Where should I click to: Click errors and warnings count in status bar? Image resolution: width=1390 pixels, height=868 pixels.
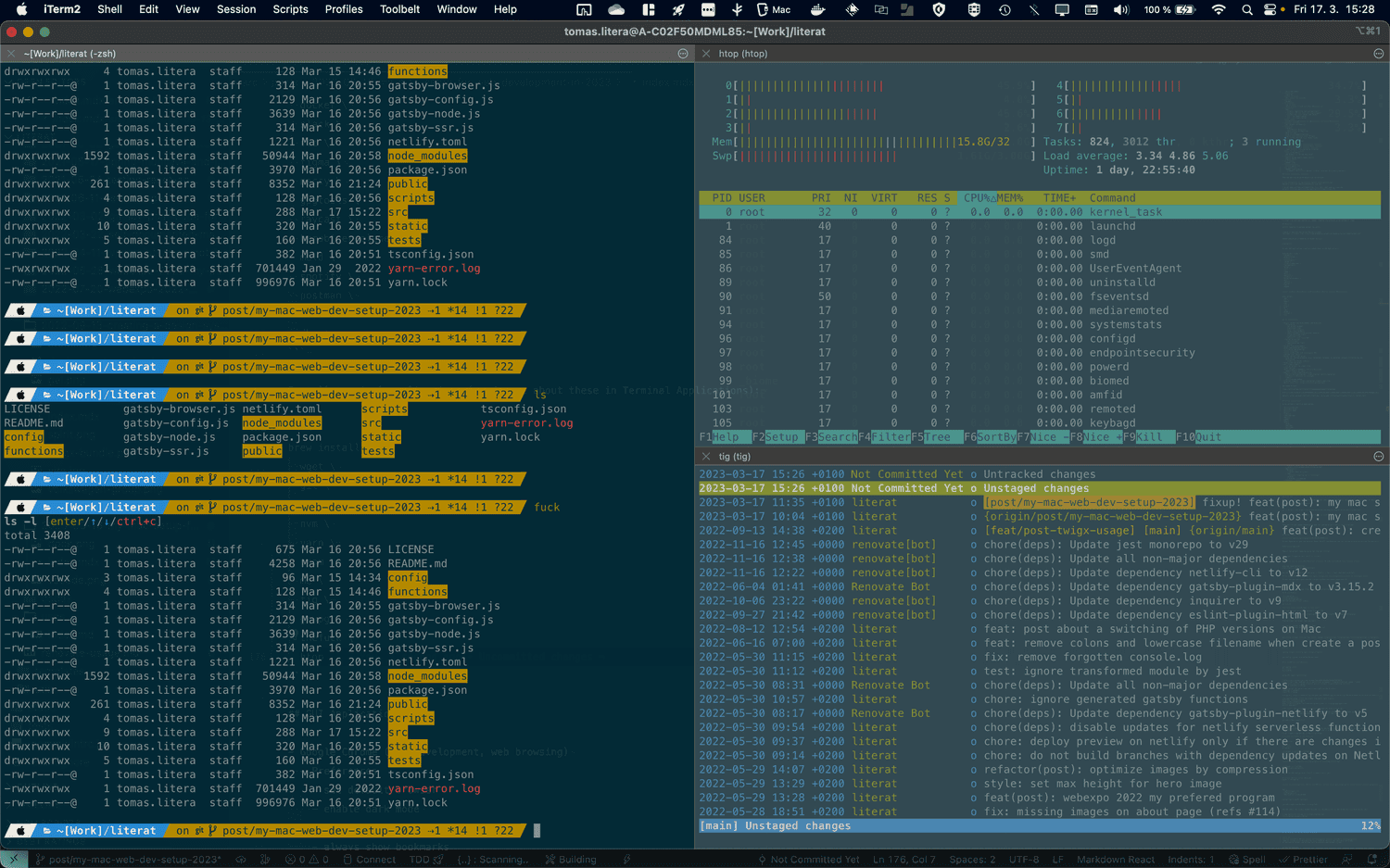(307, 860)
